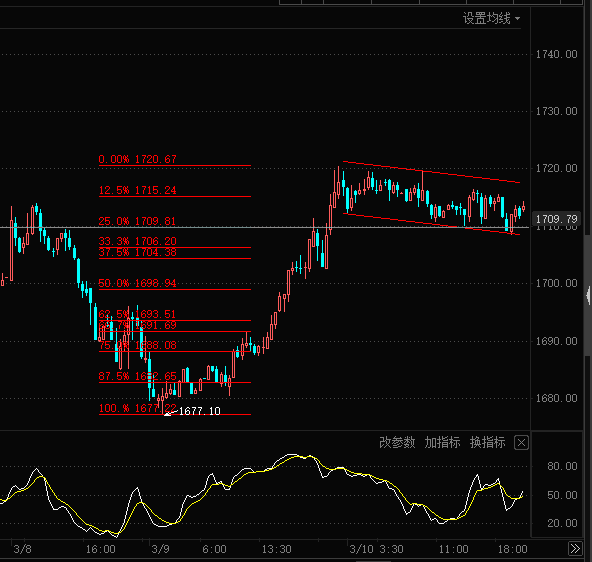Viewport: 592px width, 562px height.
Task: Click the 11:00 time axis label
Action: tap(453, 549)
